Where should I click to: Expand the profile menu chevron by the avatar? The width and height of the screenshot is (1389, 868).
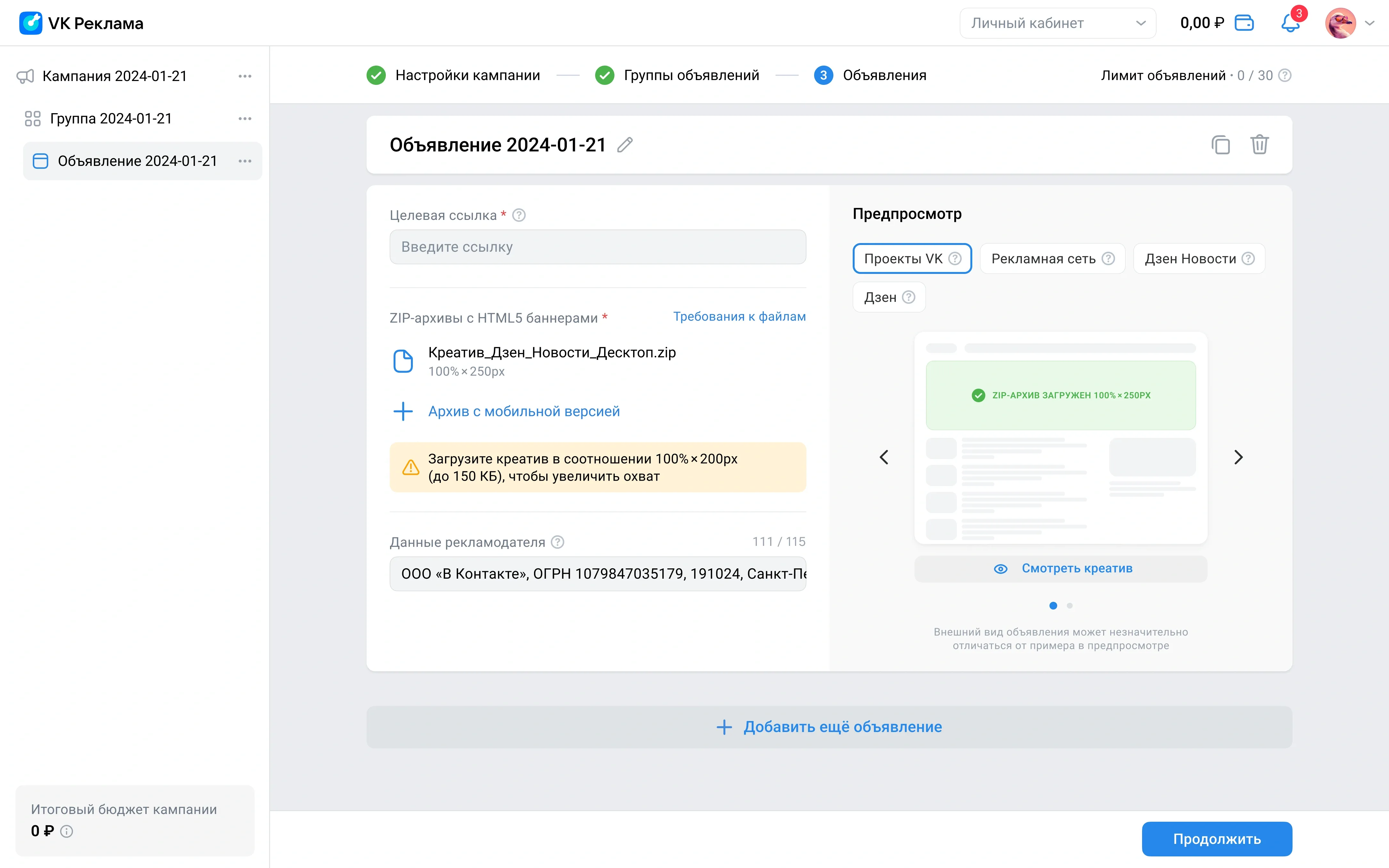point(1370,23)
